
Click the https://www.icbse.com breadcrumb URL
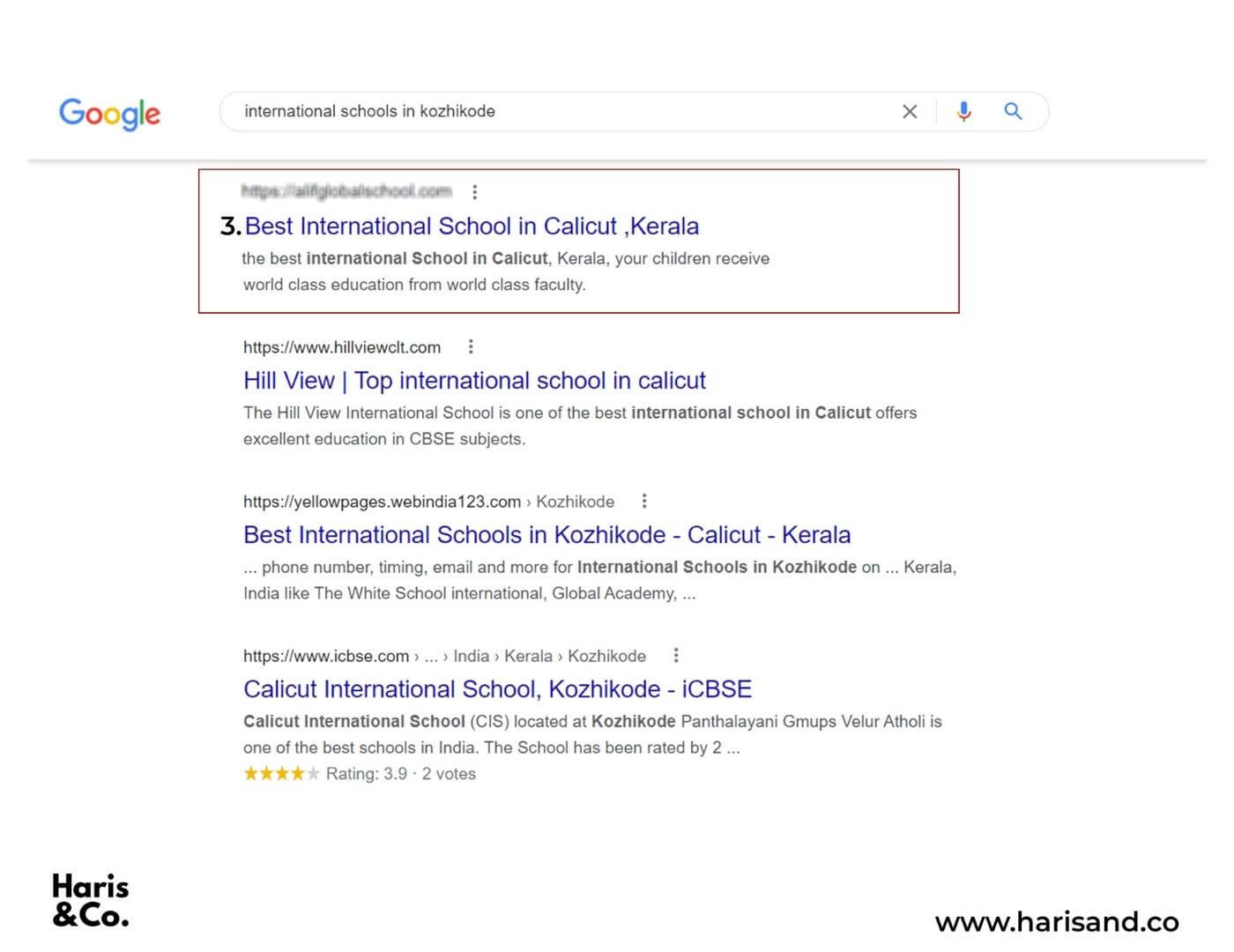click(x=444, y=656)
